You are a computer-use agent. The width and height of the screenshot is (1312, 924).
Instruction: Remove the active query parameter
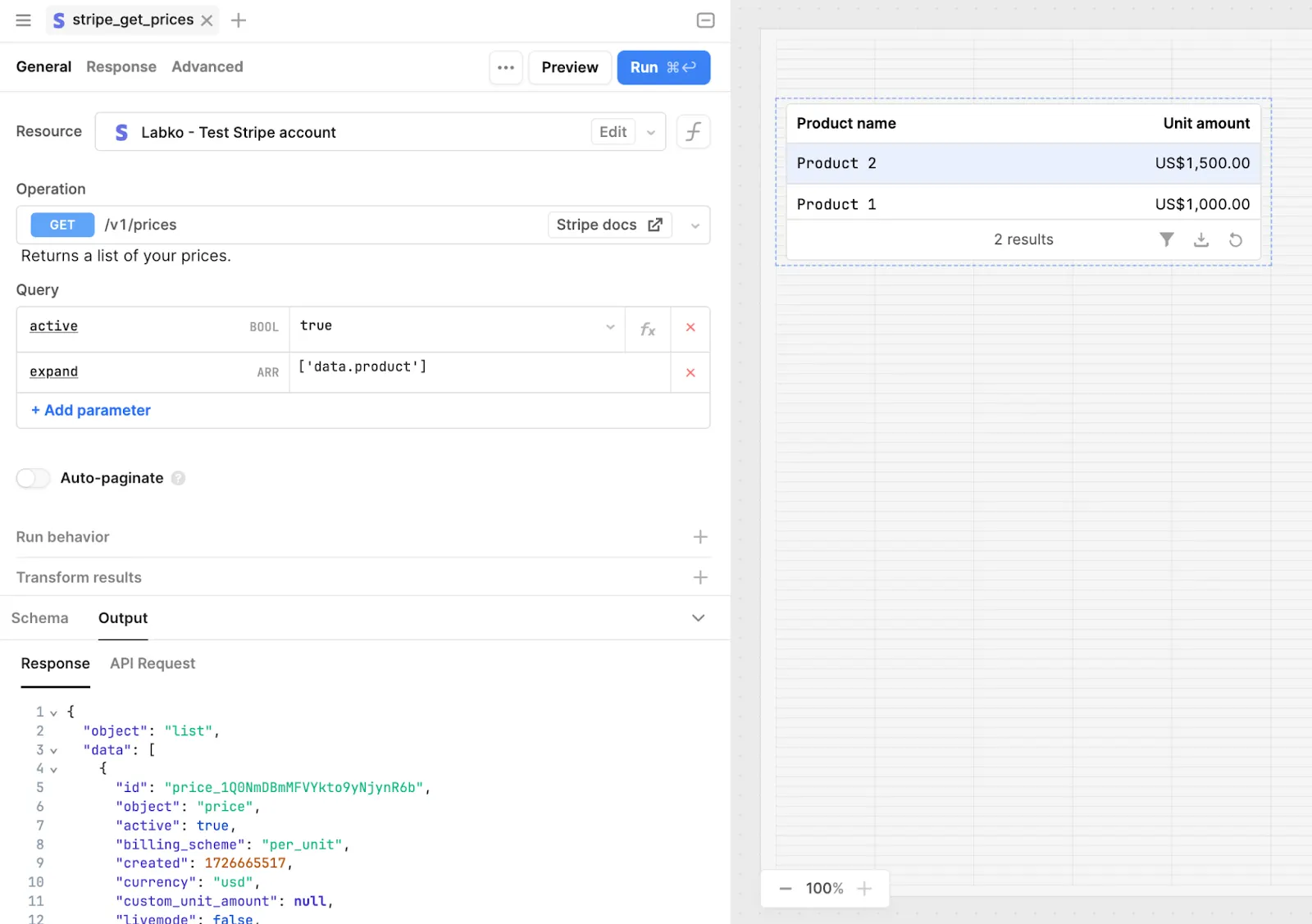click(690, 328)
